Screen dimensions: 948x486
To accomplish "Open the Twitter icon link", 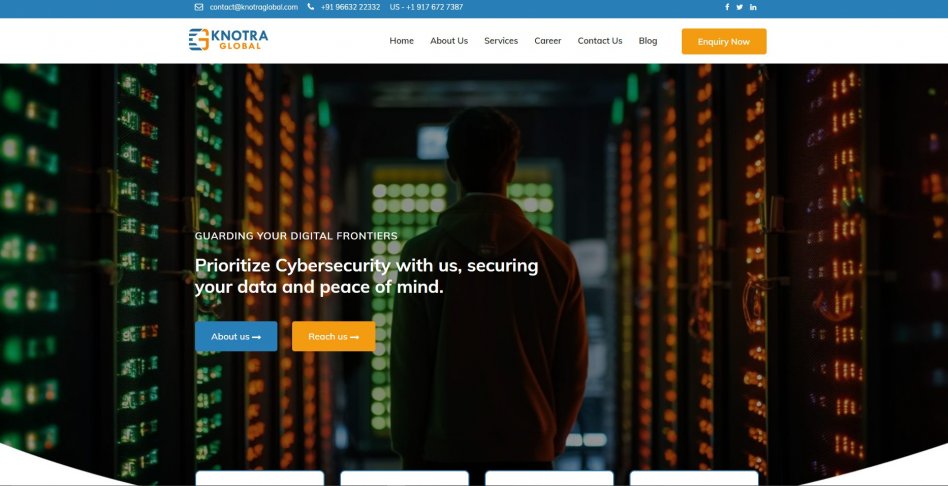I will tap(739, 7).
